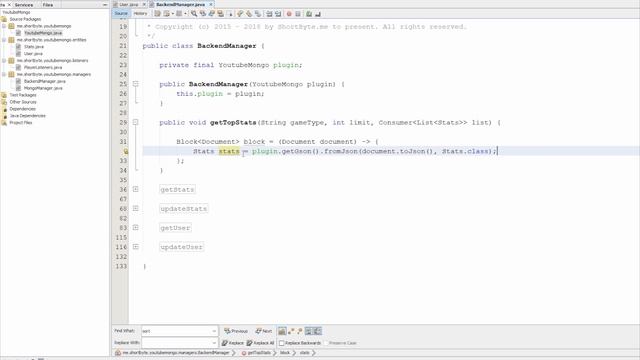Click the Find Previous Occurrence icon
The height and width of the screenshot is (360, 640).
pos(203,13)
